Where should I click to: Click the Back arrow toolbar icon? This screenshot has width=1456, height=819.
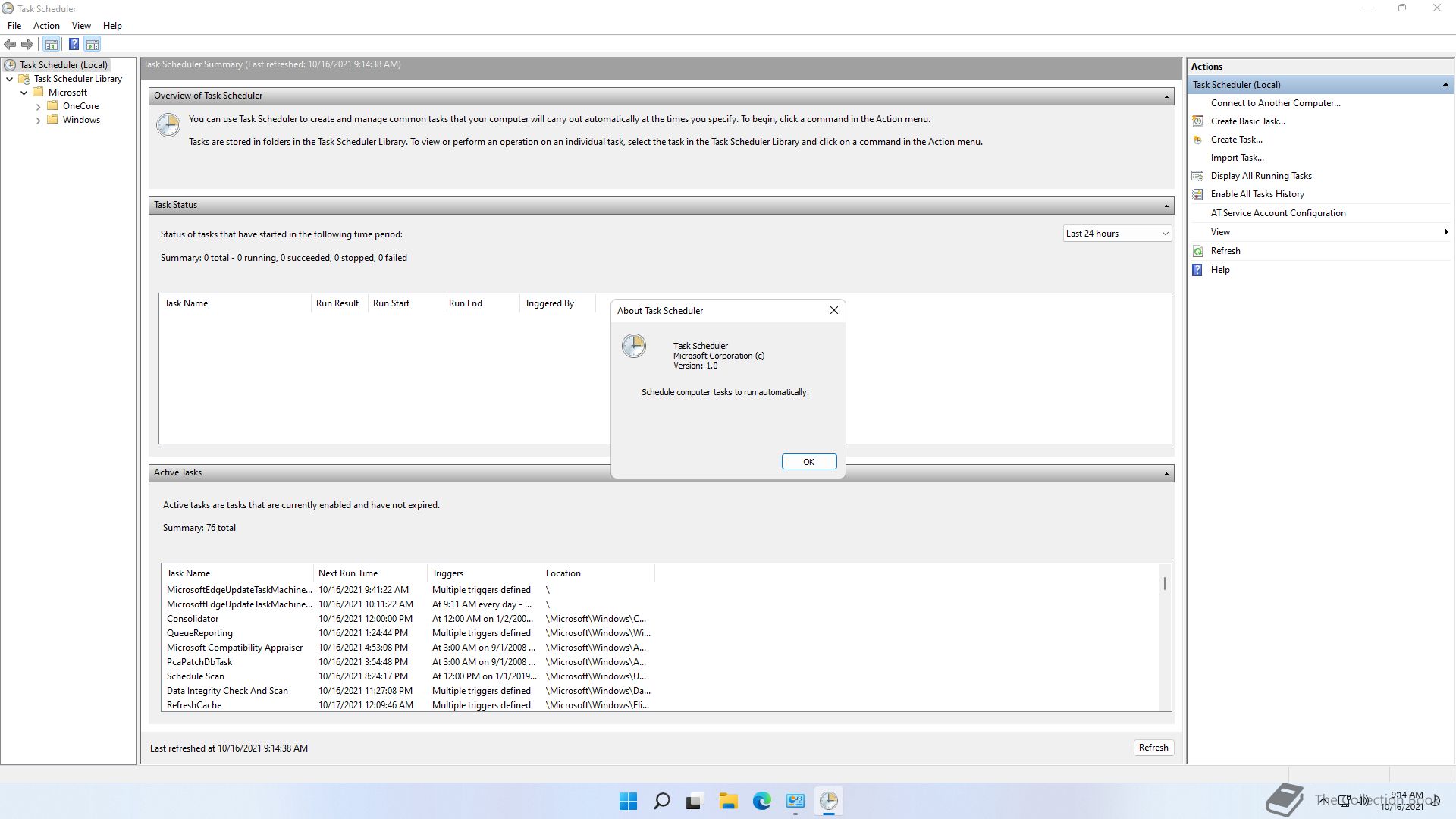[10, 44]
